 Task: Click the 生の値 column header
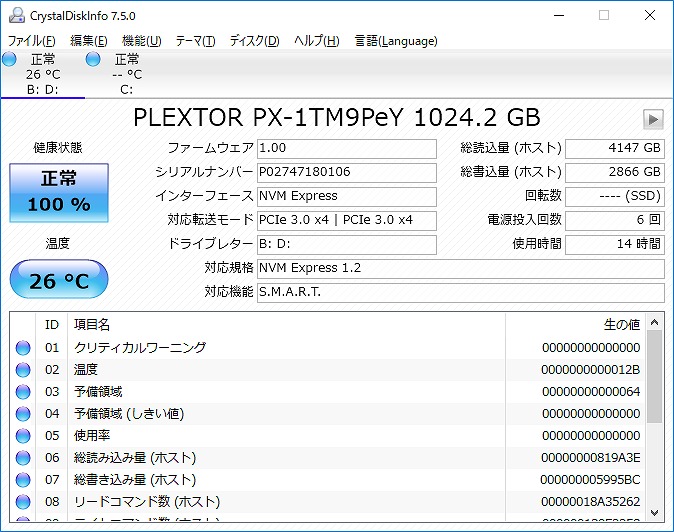[x=620, y=324]
